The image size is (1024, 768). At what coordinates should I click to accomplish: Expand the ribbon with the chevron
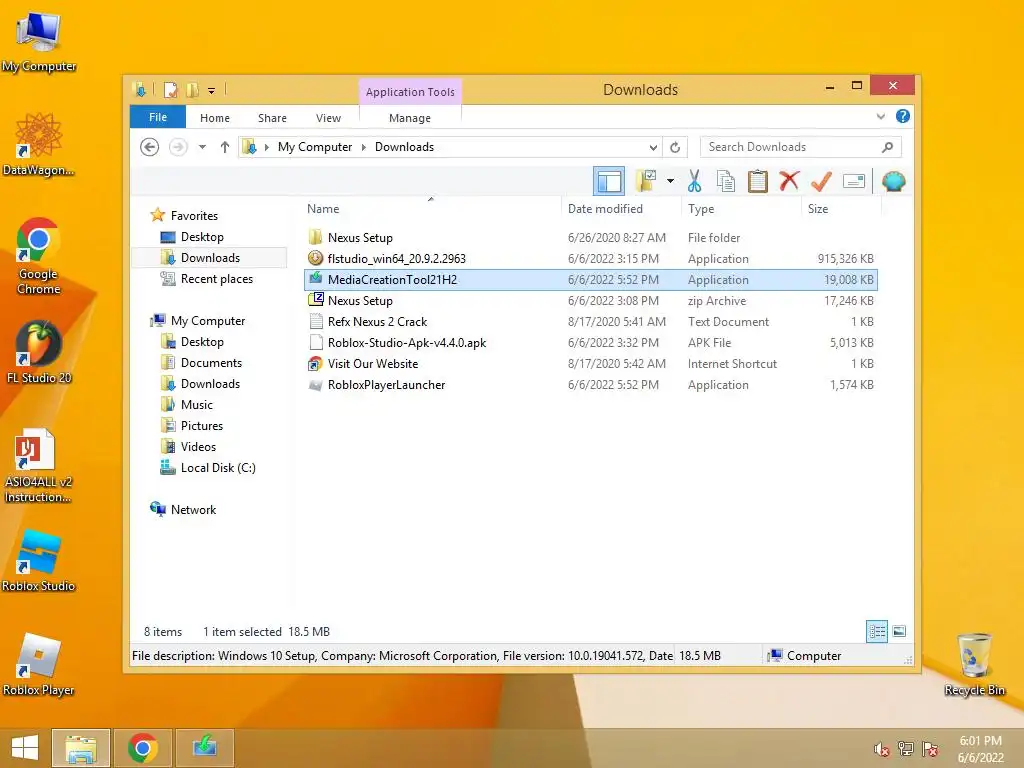(x=880, y=117)
